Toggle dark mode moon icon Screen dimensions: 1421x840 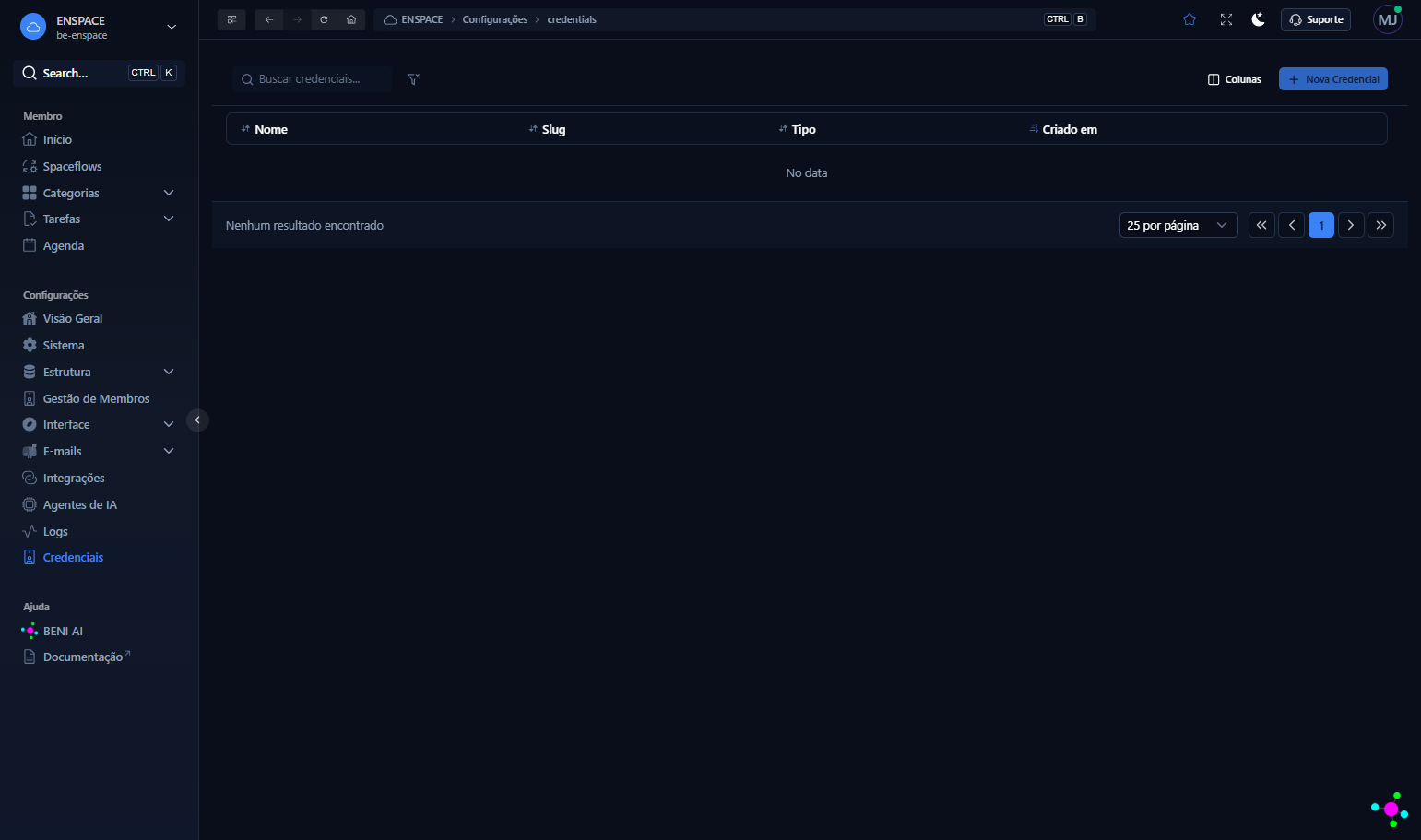point(1258,19)
